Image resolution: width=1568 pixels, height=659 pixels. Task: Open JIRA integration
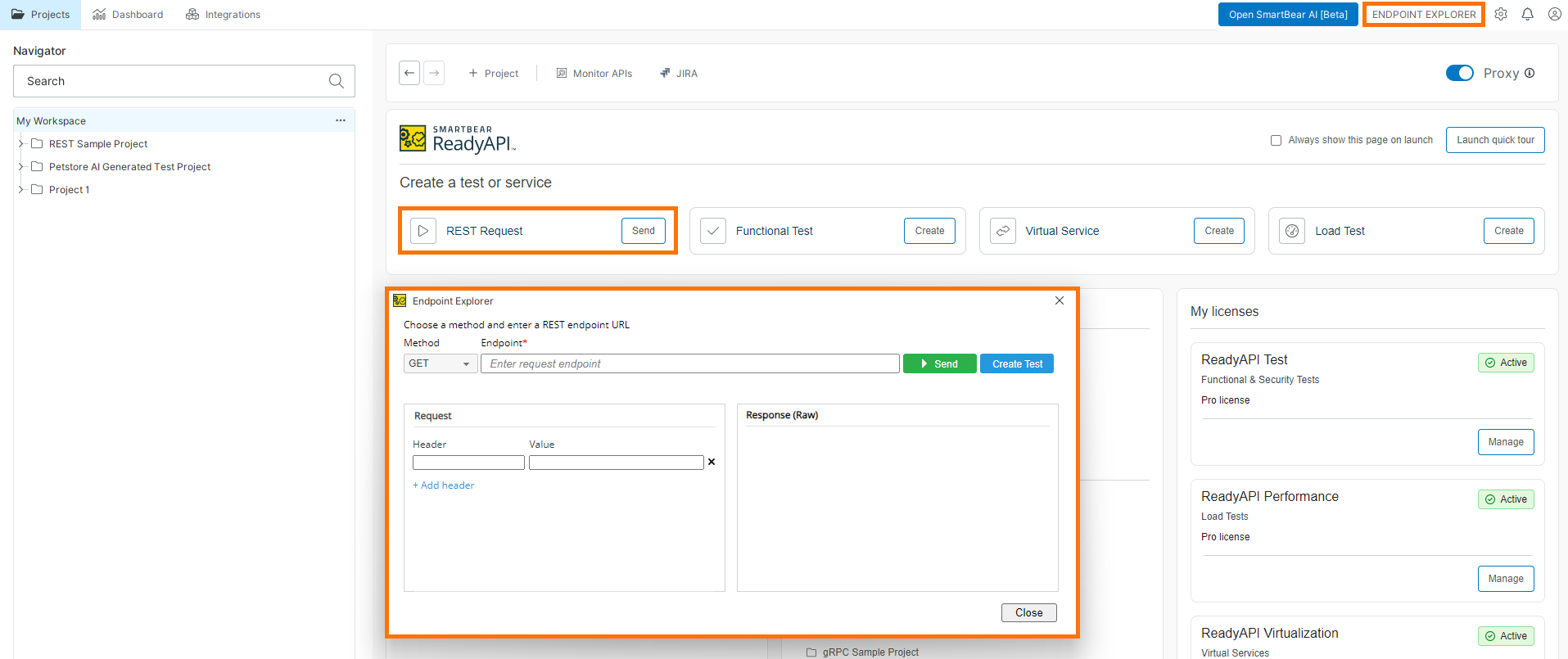pyautogui.click(x=679, y=73)
